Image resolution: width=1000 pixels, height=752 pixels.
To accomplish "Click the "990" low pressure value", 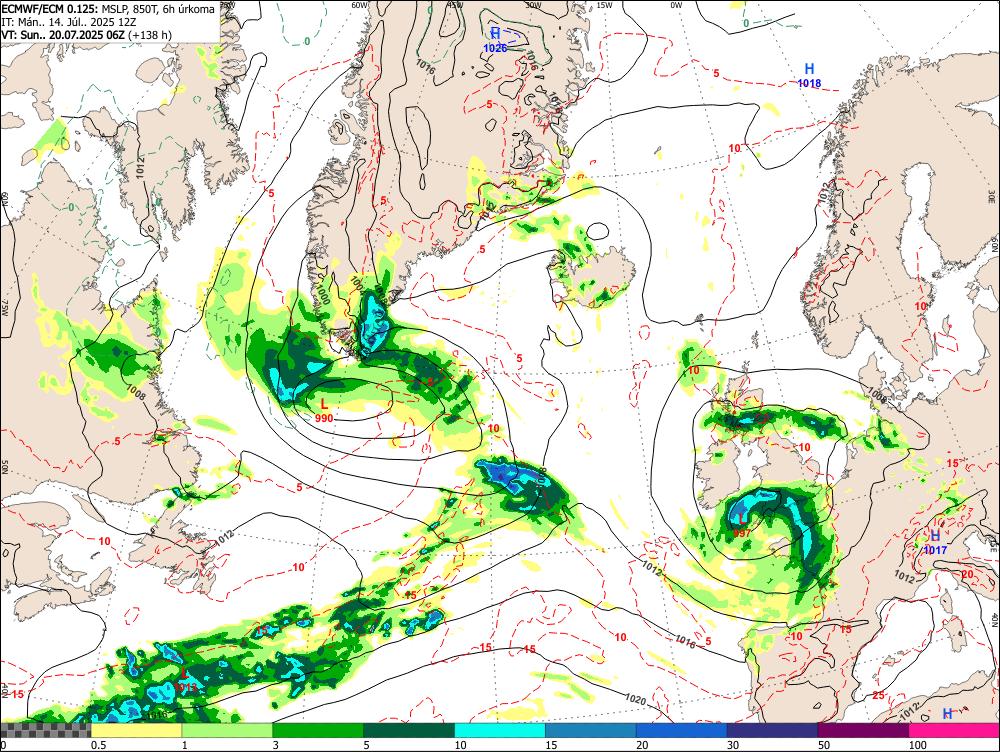I will tap(324, 418).
